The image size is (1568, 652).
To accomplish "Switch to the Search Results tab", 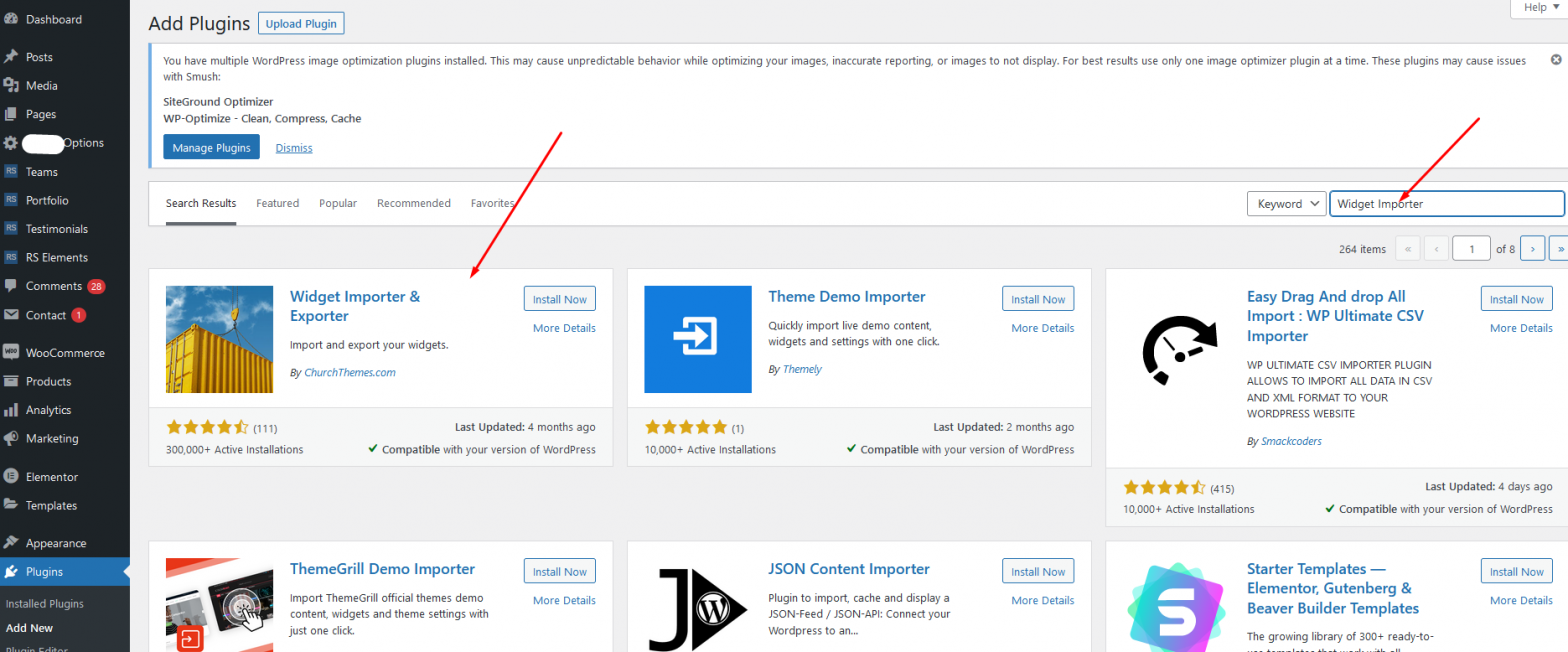I will pyautogui.click(x=201, y=203).
